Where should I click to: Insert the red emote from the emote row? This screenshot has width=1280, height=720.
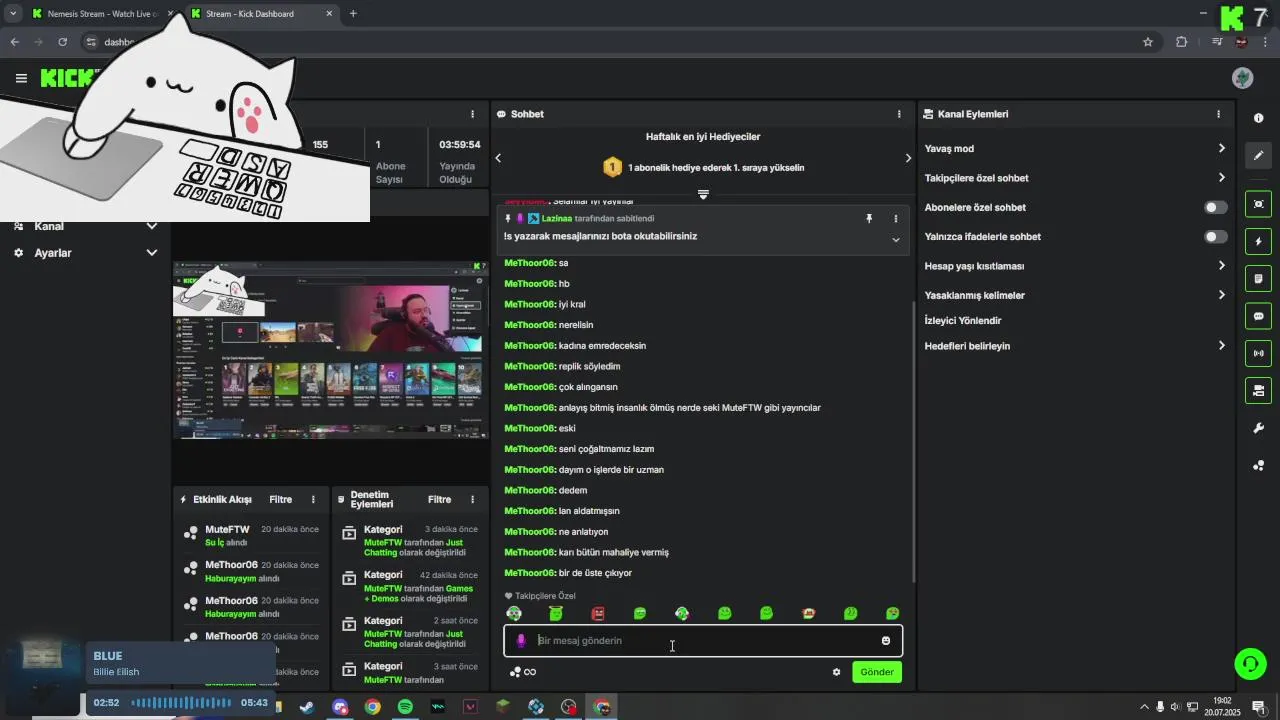[598, 613]
